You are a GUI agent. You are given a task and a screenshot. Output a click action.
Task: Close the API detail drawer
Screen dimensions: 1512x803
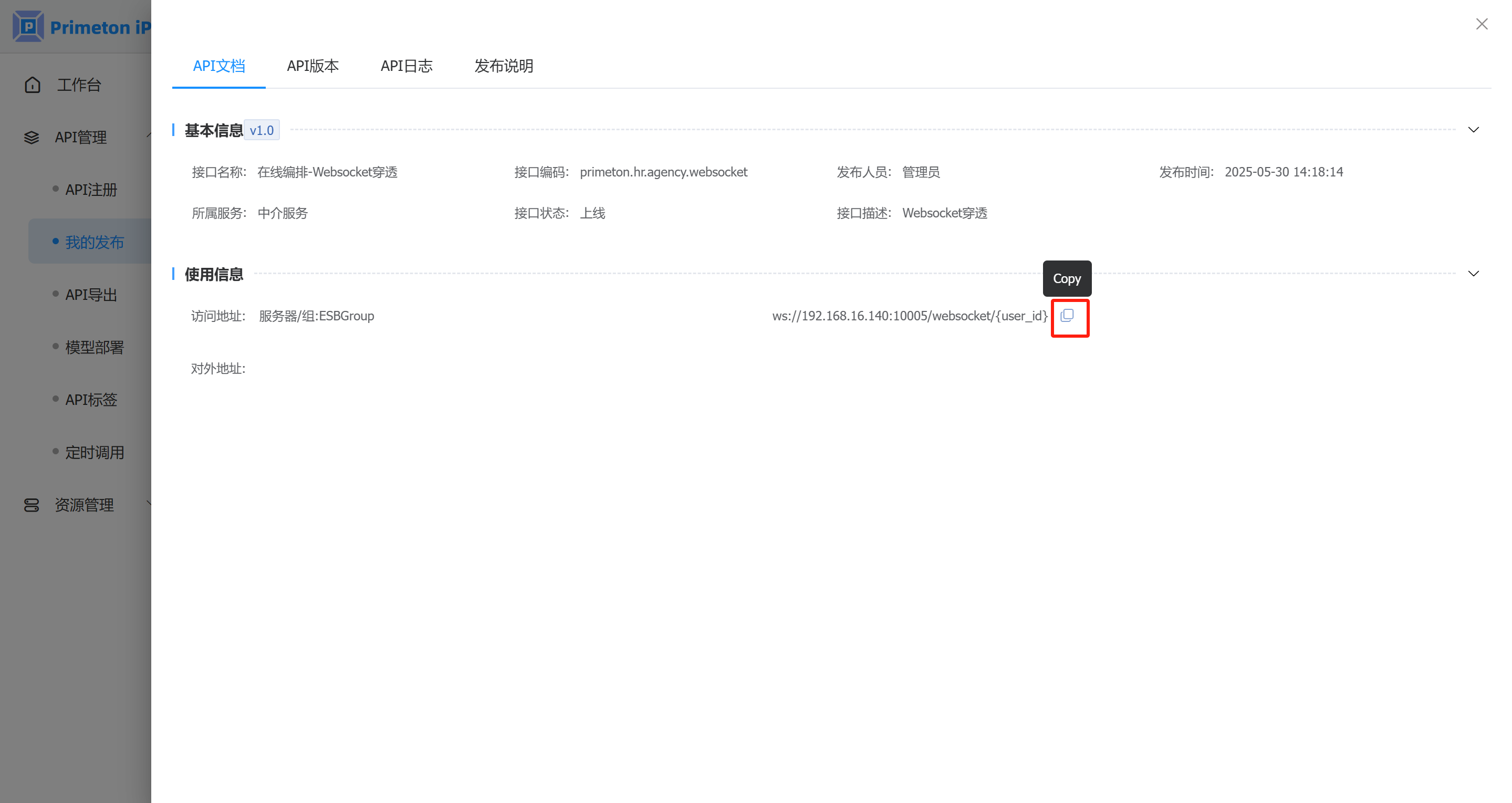click(x=1481, y=24)
